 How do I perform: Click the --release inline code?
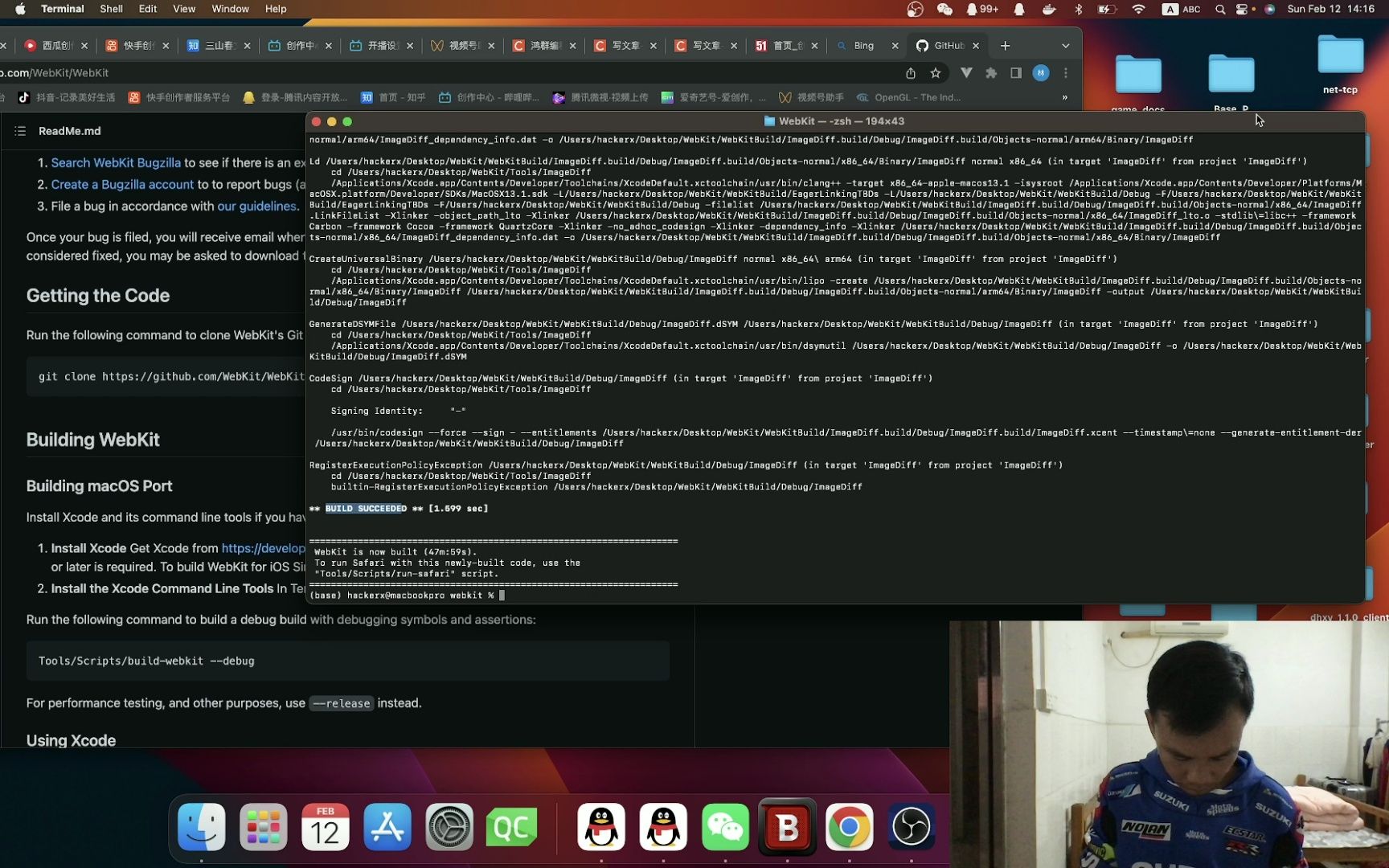(342, 703)
